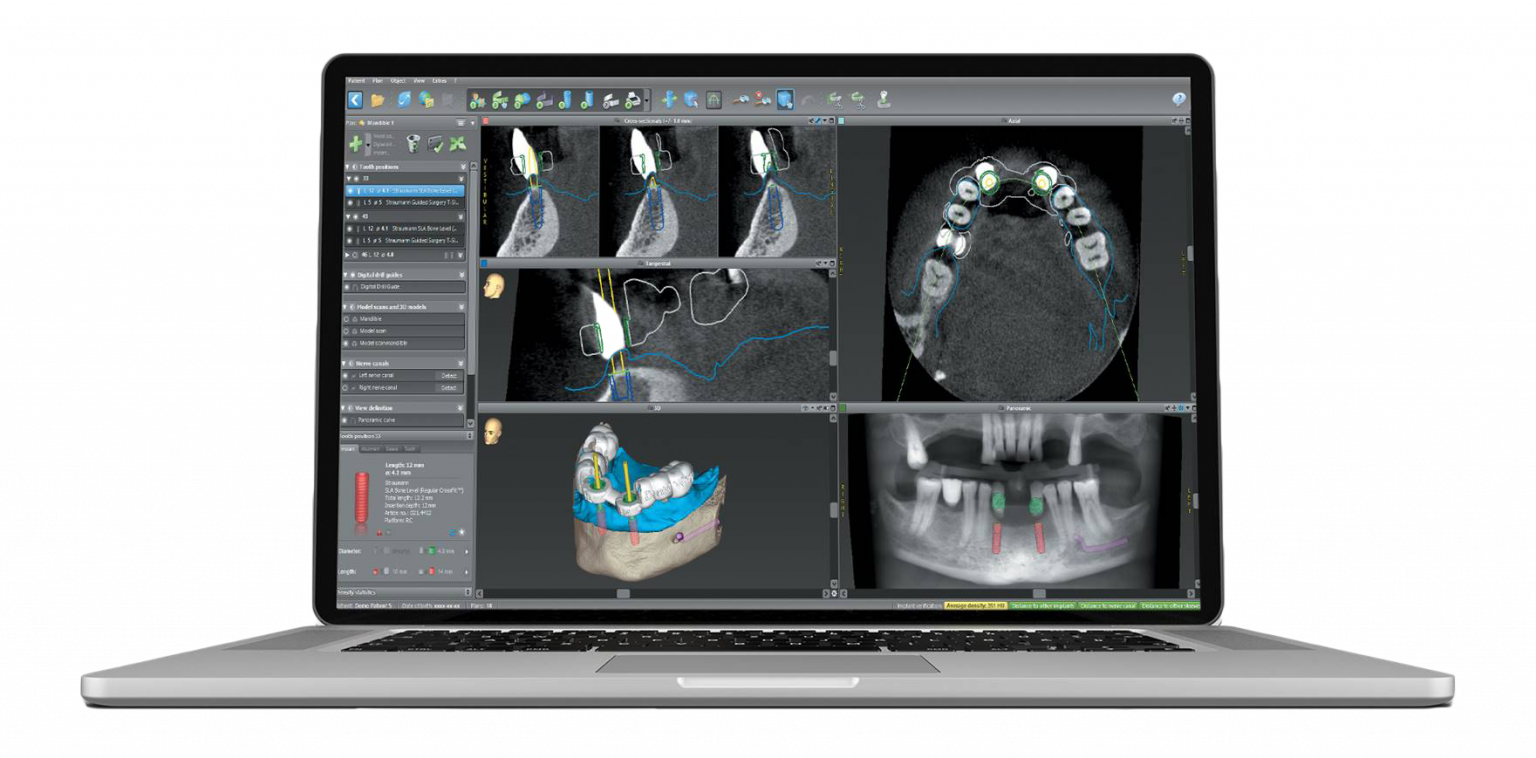1536x758 pixels.
Task: Show more diameter options arrow
Action: coord(466,551)
